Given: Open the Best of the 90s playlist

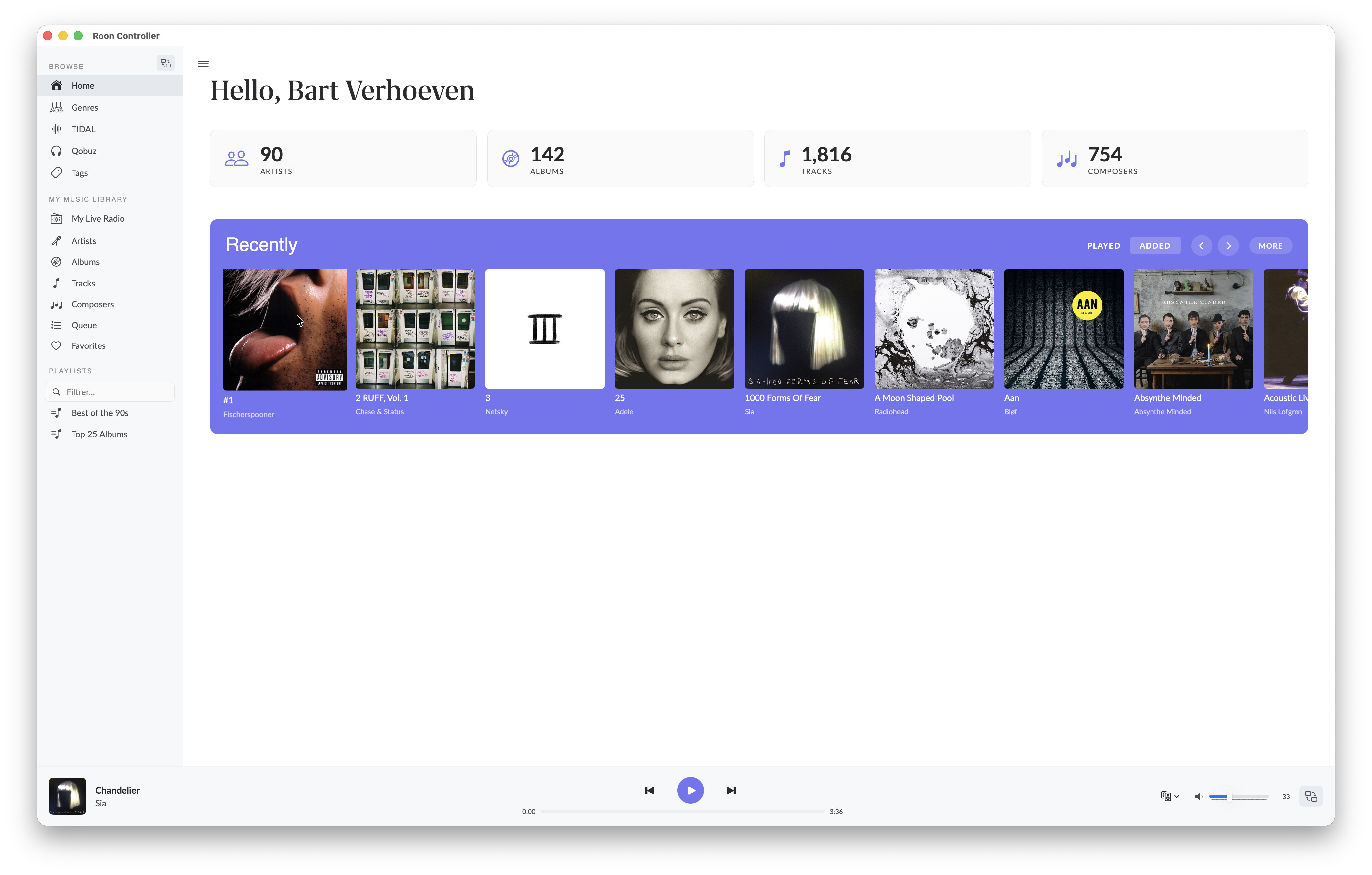Looking at the screenshot, I should pyautogui.click(x=100, y=413).
